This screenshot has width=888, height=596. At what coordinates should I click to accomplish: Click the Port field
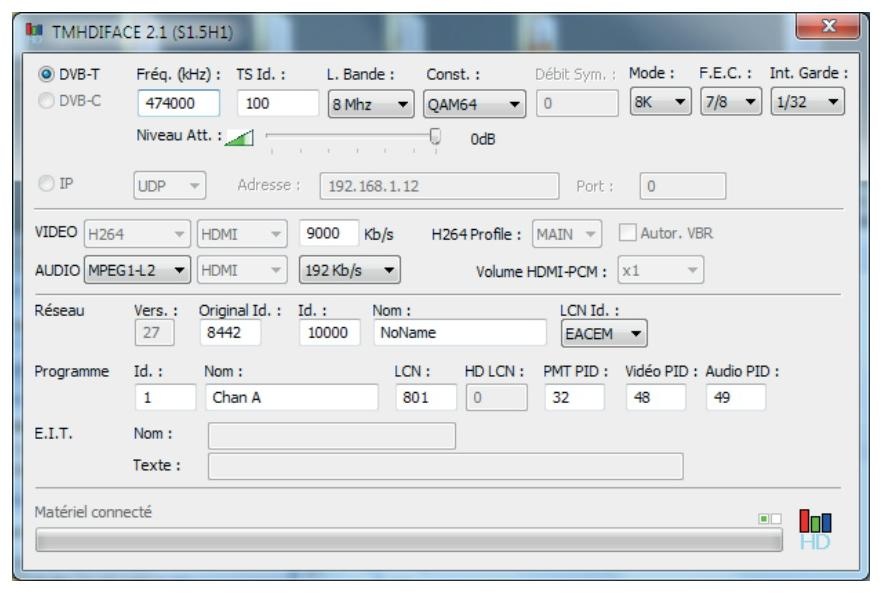click(x=682, y=186)
